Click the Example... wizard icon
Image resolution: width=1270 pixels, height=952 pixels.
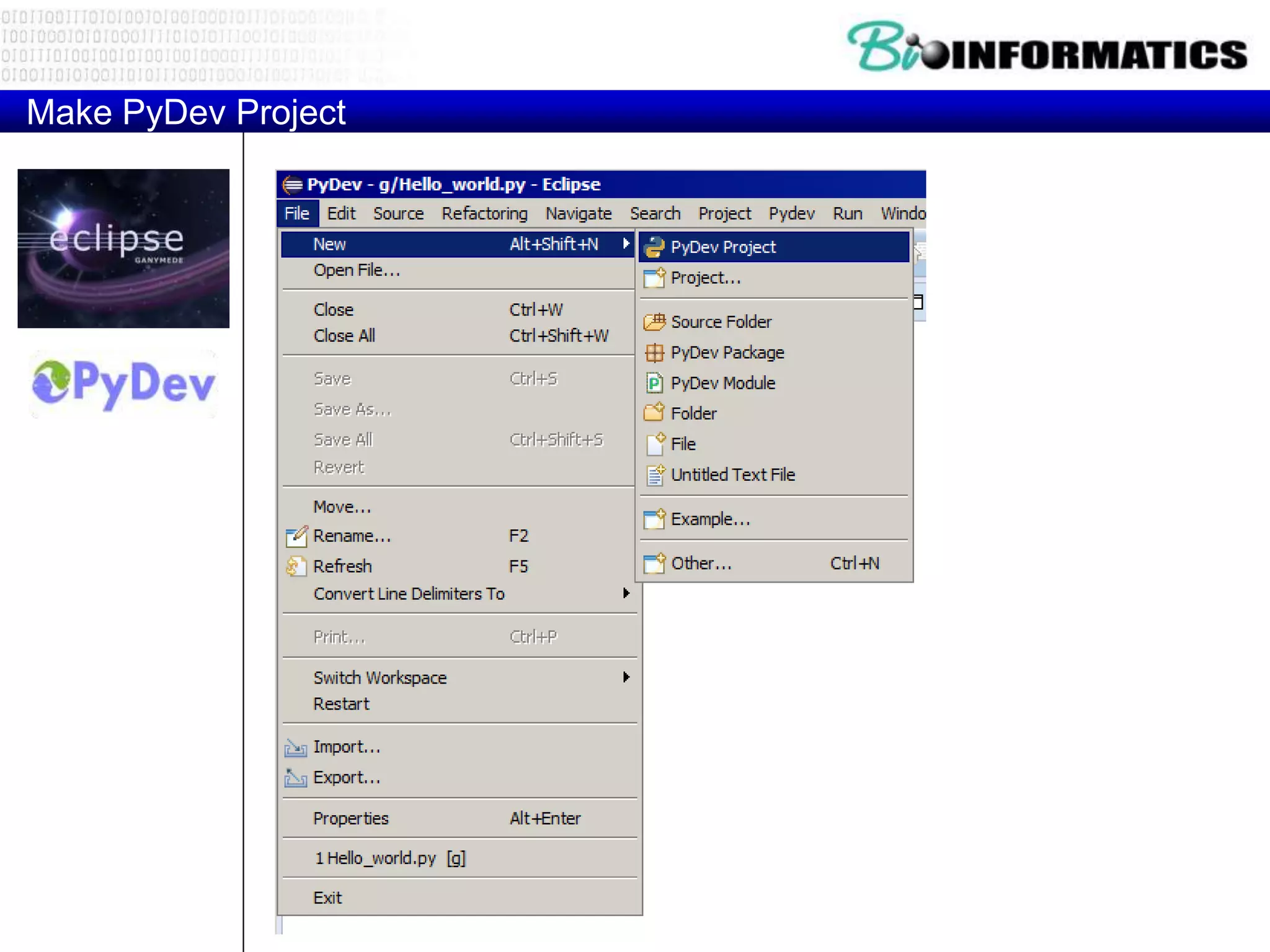pos(654,519)
